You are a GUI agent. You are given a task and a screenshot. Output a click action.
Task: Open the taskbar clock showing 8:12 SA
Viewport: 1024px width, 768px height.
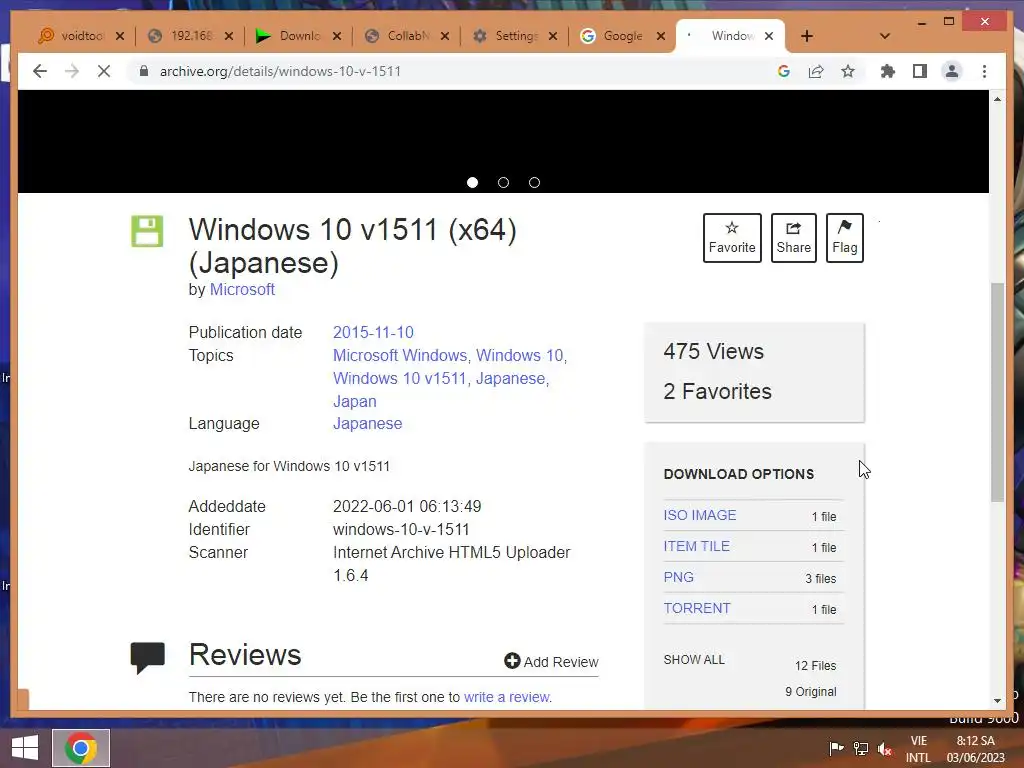[976, 749]
